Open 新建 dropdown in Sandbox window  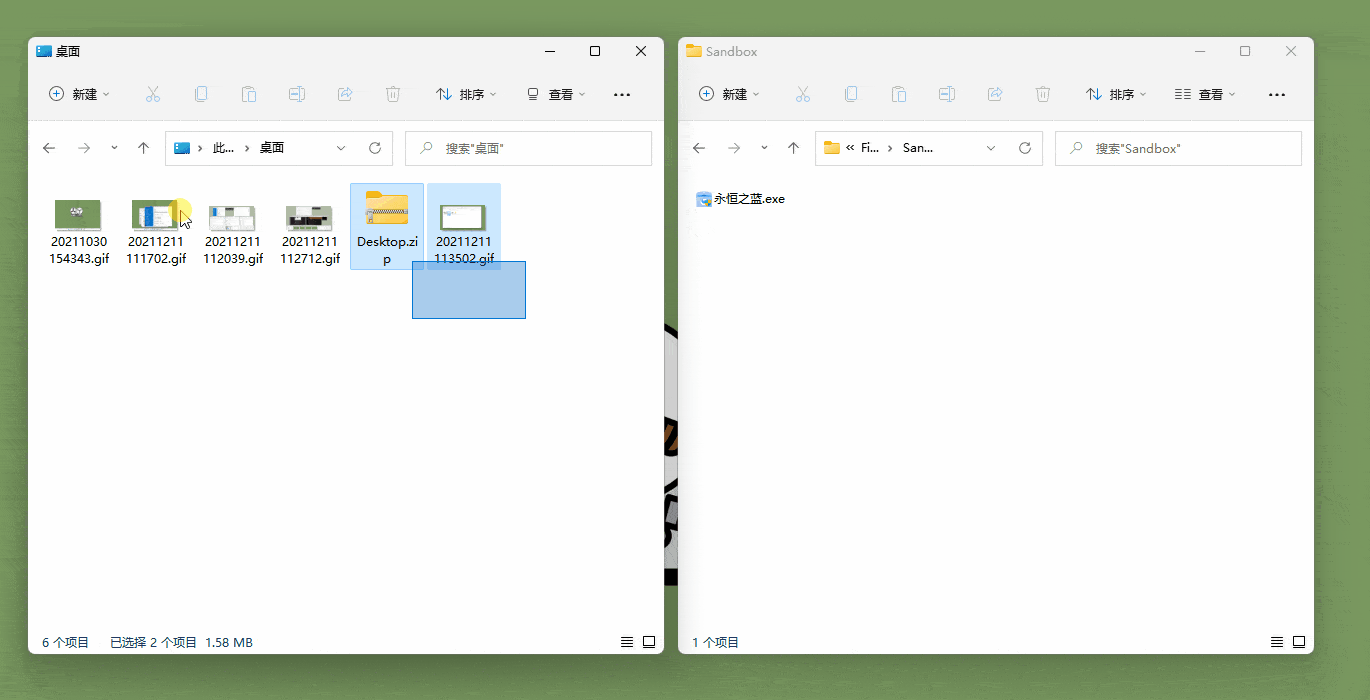tap(729, 94)
